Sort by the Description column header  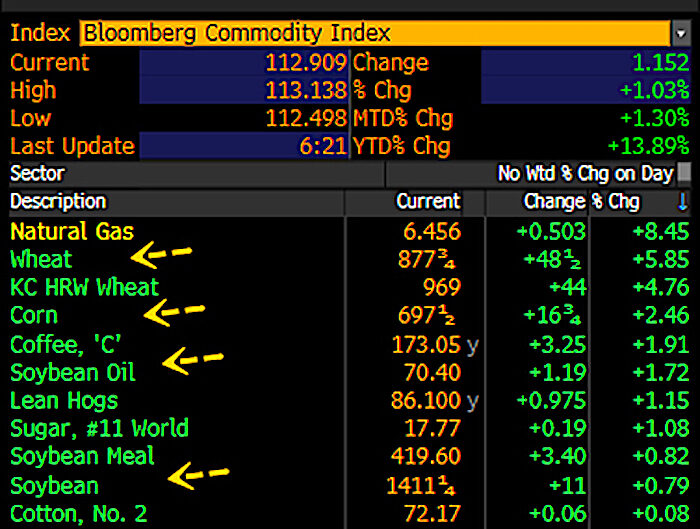[58, 201]
